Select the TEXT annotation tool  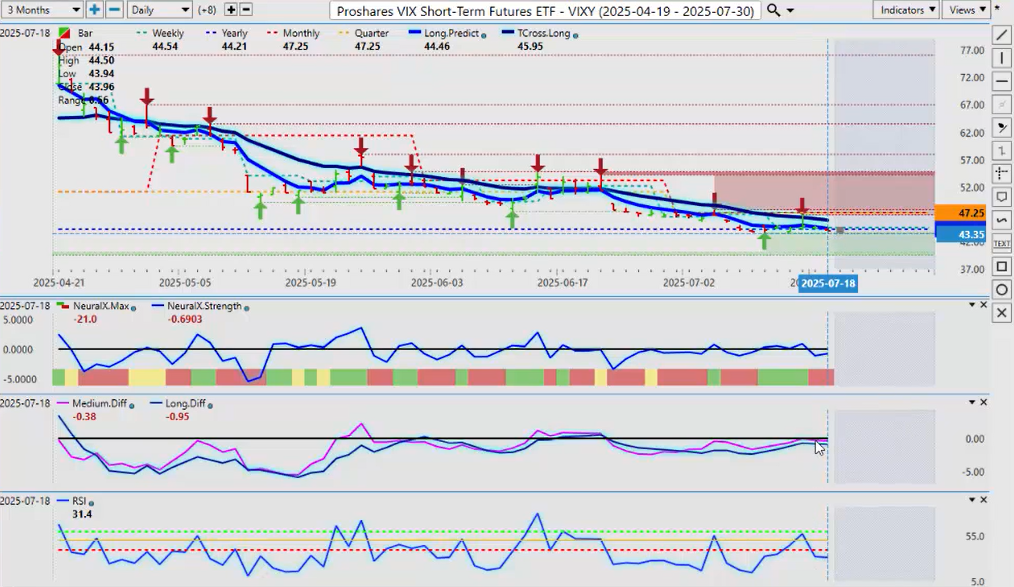click(1003, 243)
